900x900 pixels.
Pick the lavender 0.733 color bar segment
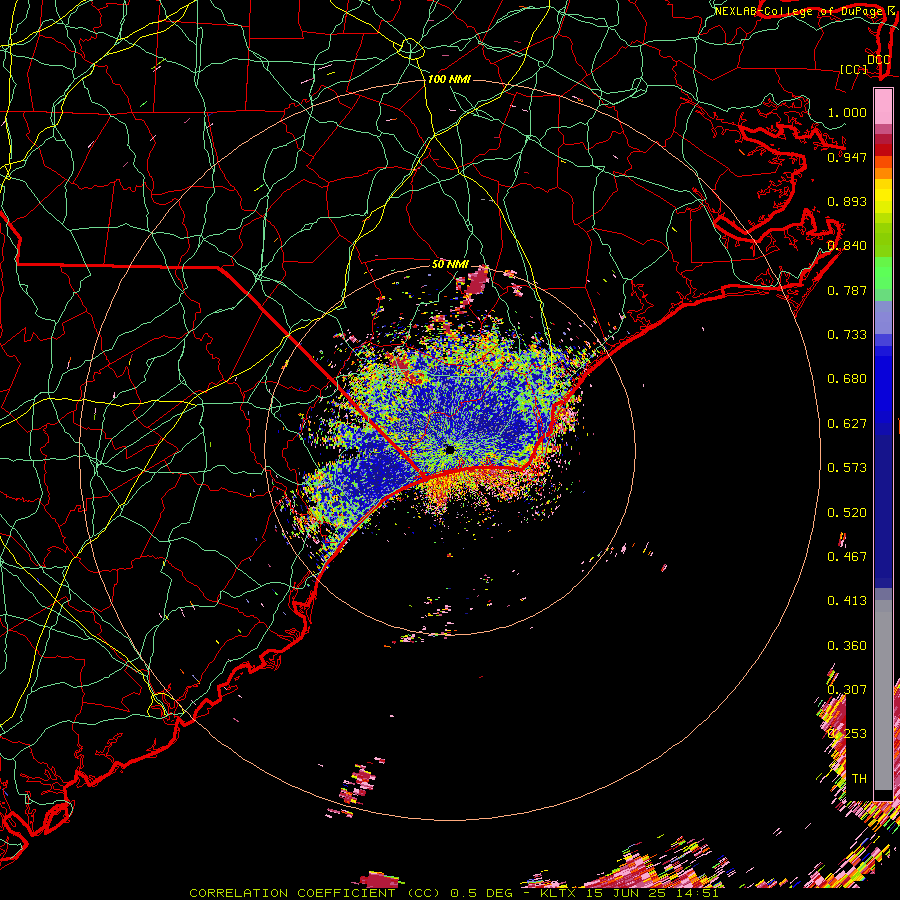click(883, 317)
